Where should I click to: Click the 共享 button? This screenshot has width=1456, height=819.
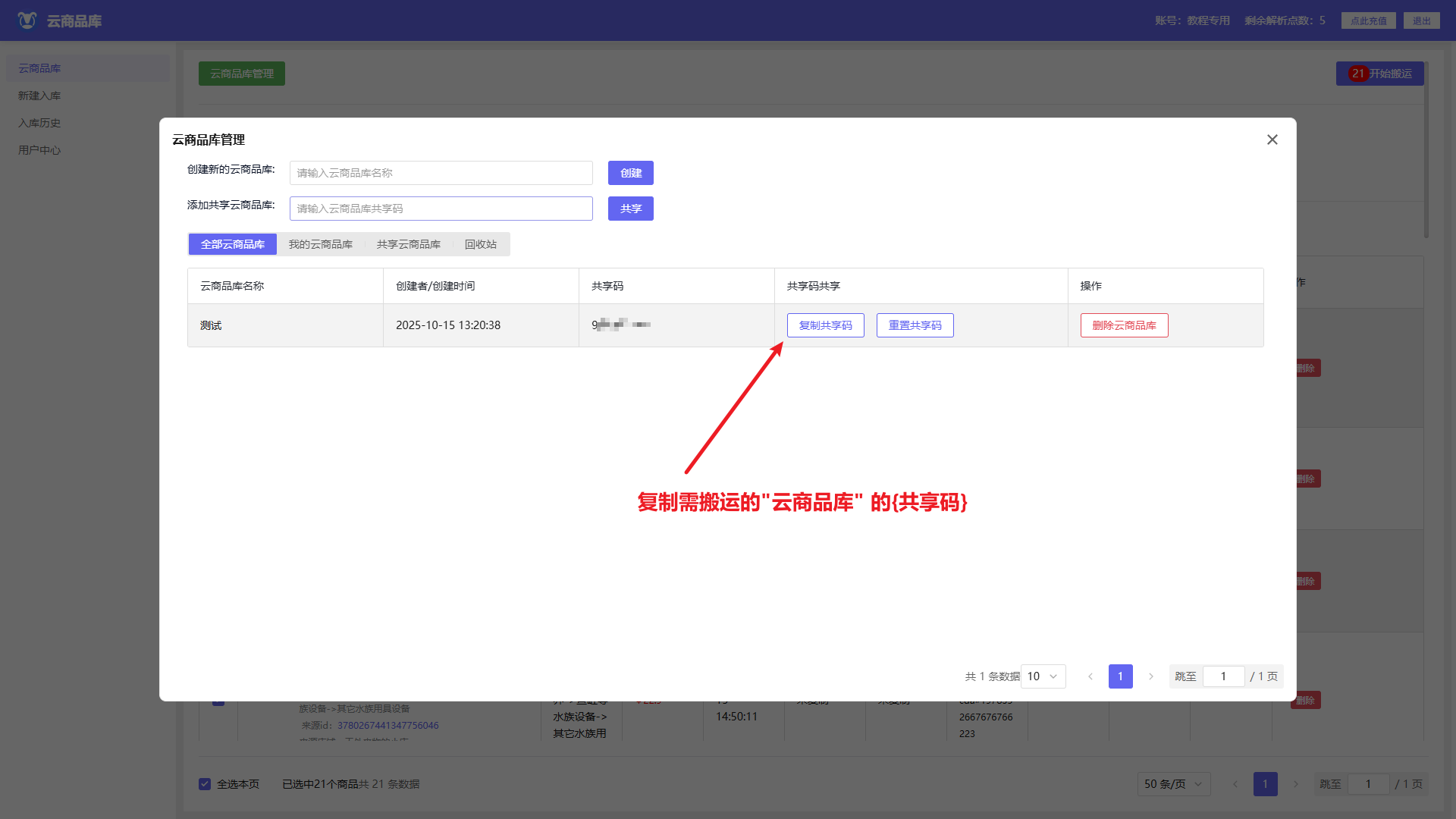631,209
